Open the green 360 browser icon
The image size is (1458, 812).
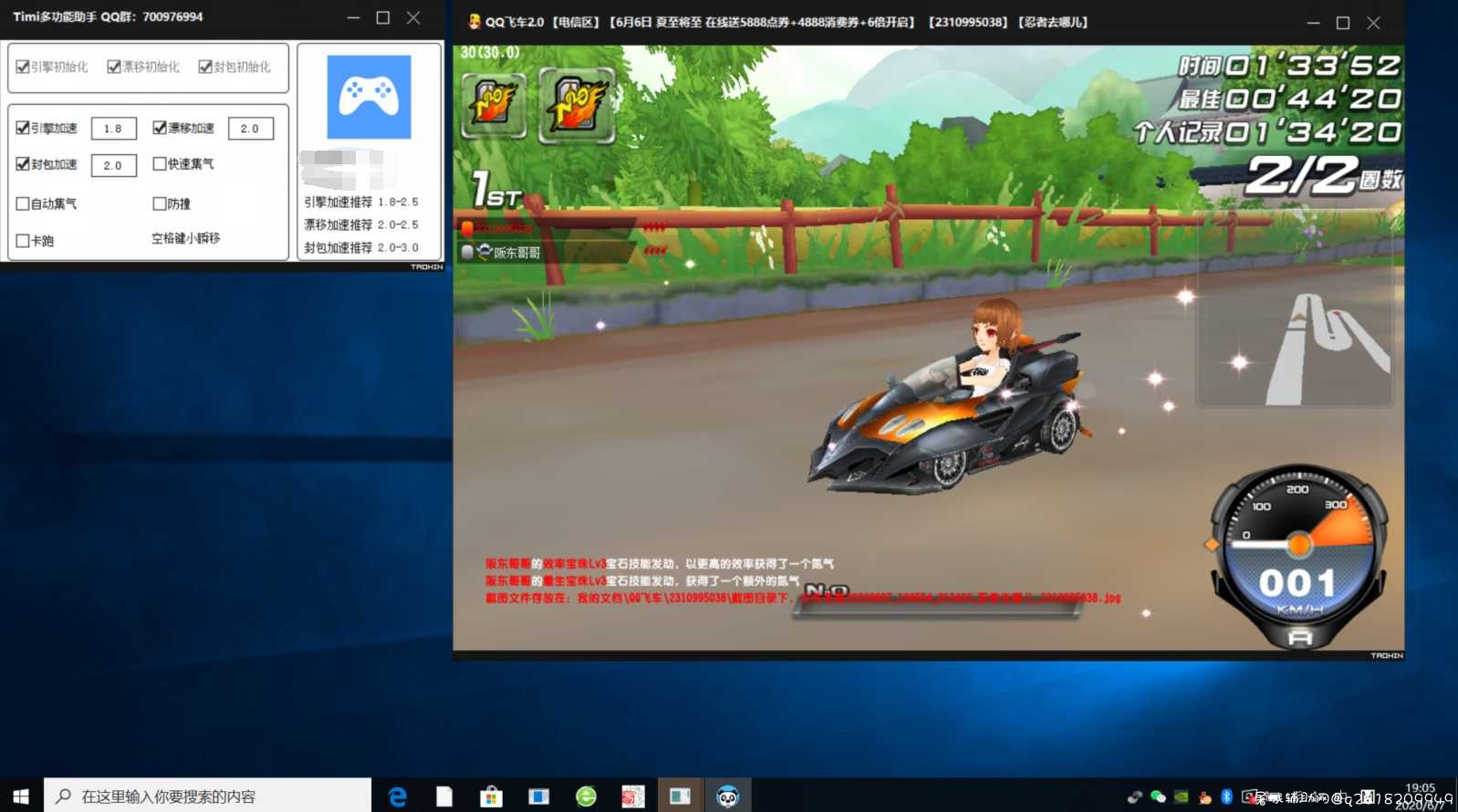coord(586,796)
